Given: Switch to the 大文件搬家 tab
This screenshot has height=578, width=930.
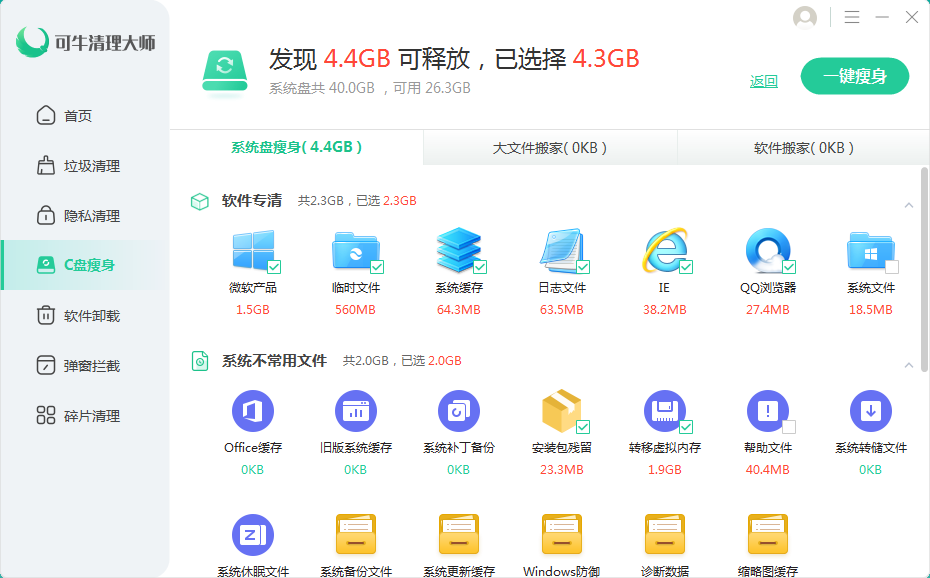Looking at the screenshot, I should click(x=550, y=148).
